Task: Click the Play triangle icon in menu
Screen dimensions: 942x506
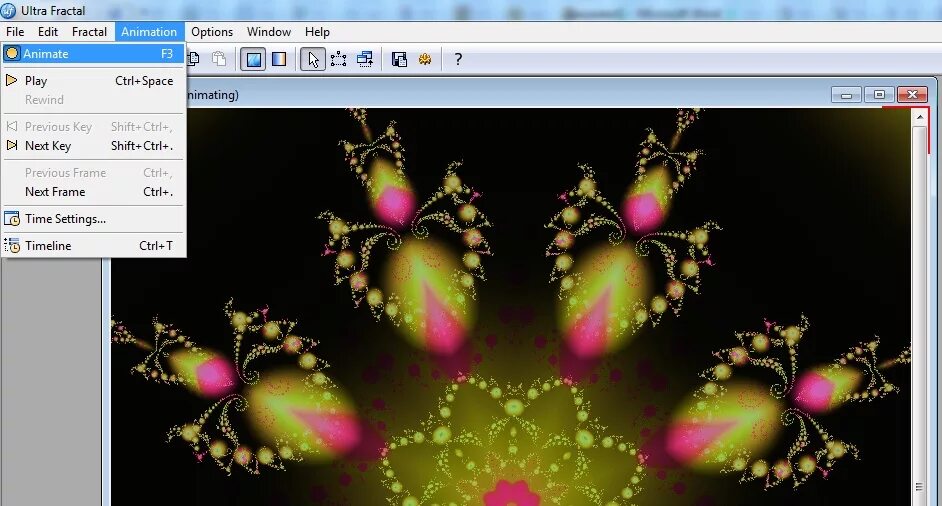Action: [11, 80]
